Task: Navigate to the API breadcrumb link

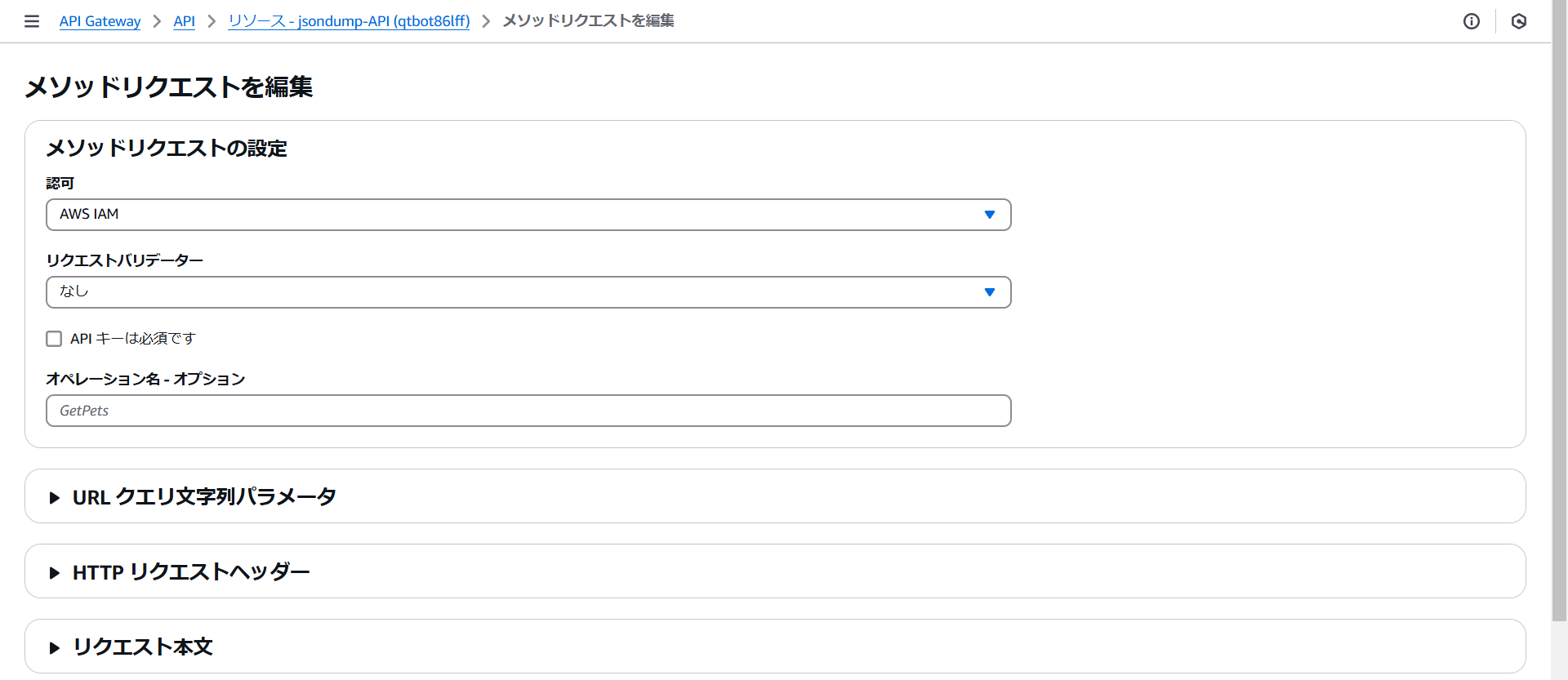Action: coord(184,21)
